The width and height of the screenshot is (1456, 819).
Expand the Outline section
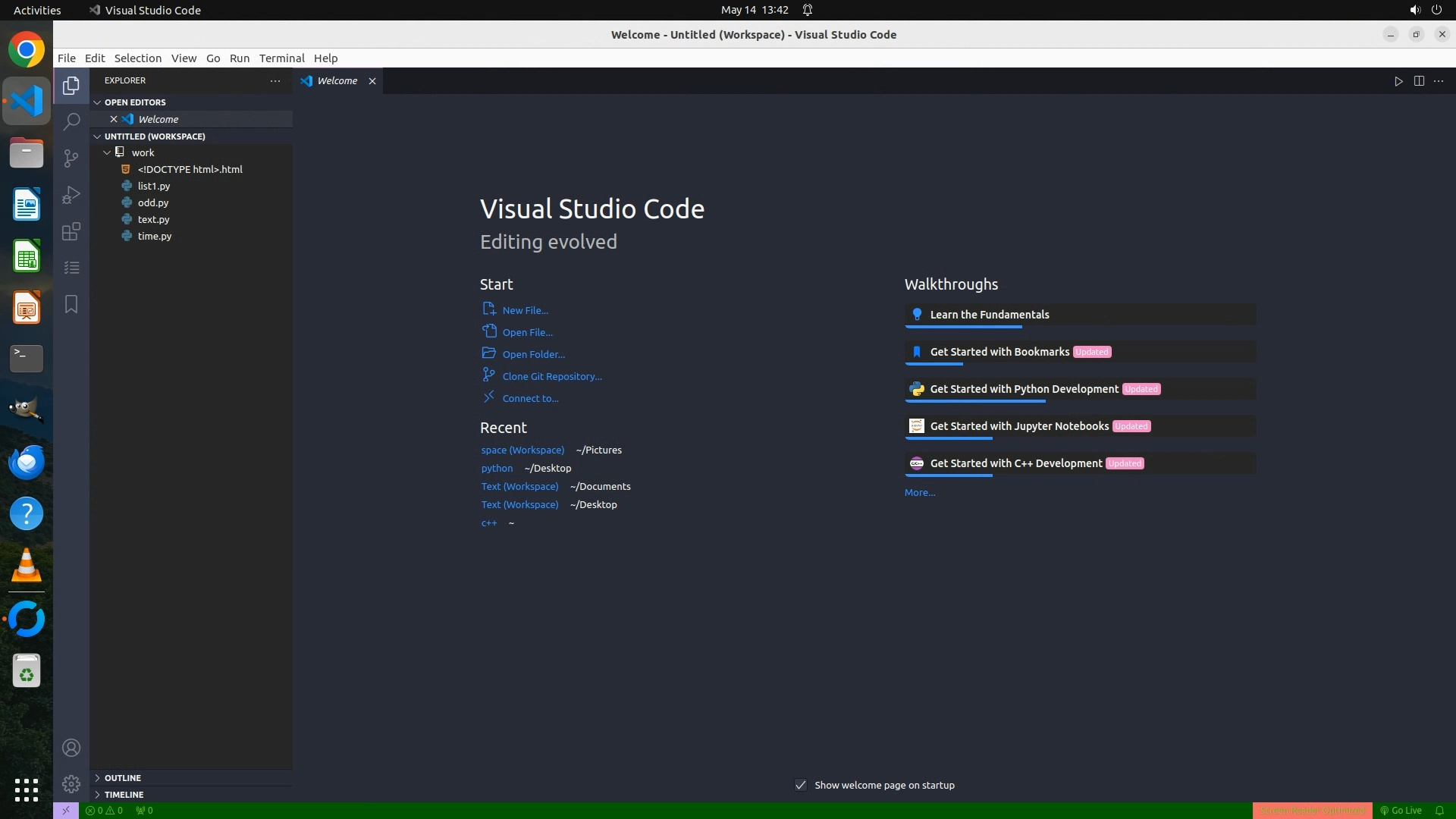[123, 778]
